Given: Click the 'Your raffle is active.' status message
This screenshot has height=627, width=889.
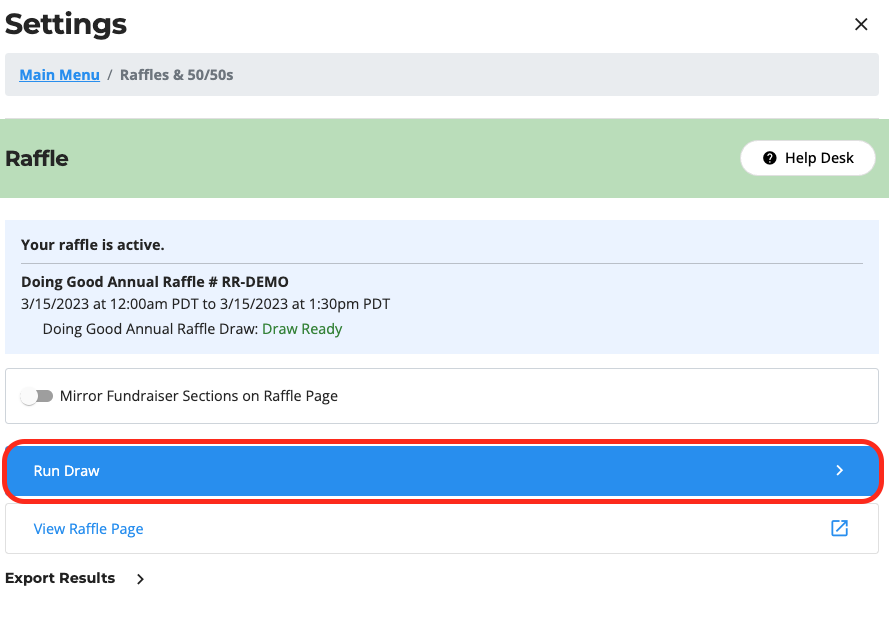Looking at the screenshot, I should click(x=93, y=244).
